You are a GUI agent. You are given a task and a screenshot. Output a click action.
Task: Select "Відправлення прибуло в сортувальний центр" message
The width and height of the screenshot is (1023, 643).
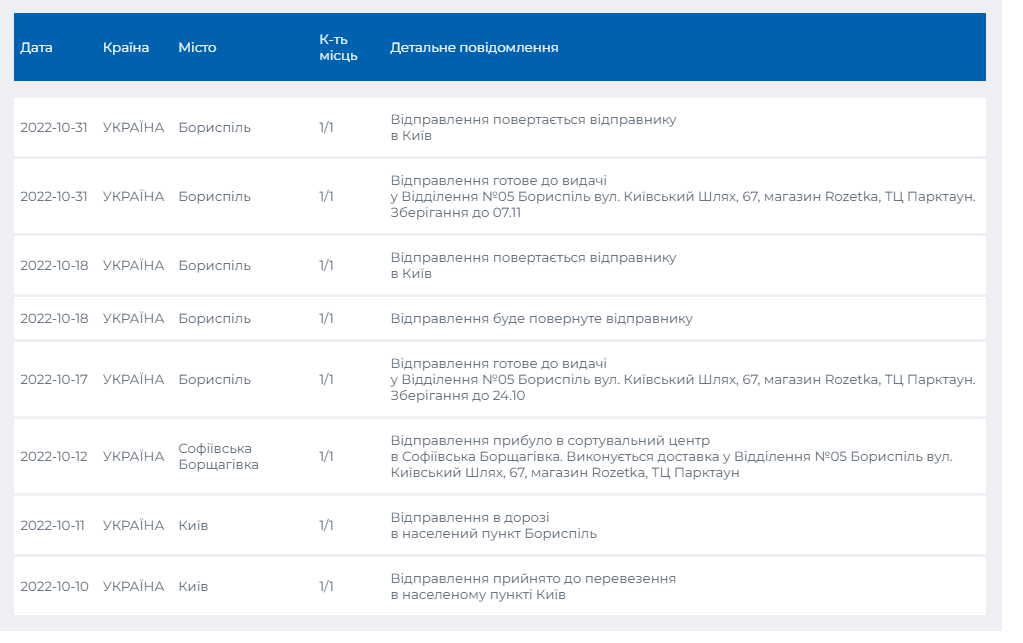550,441
